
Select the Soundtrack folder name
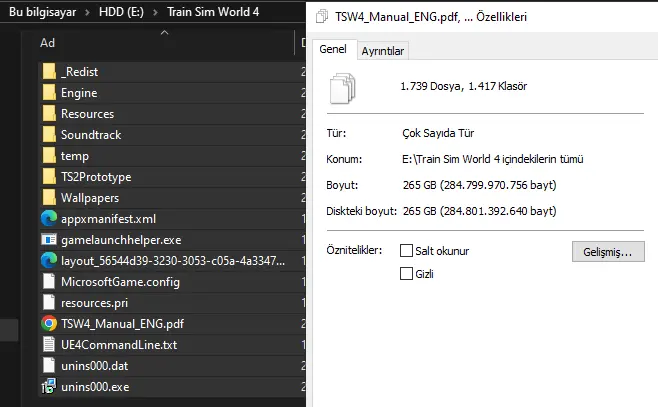pos(91,135)
